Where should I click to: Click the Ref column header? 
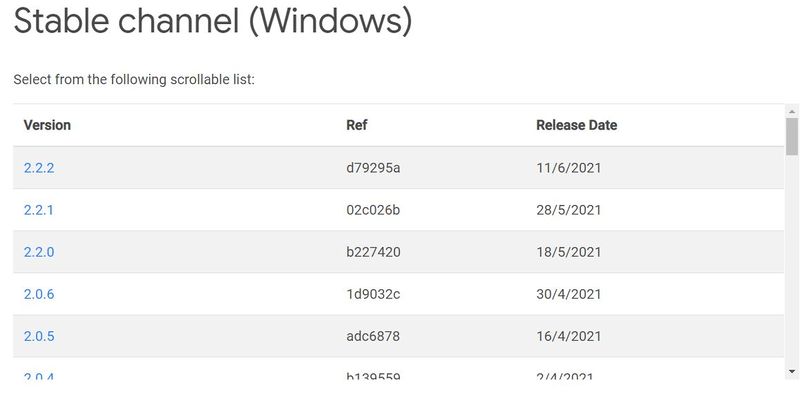coord(357,125)
